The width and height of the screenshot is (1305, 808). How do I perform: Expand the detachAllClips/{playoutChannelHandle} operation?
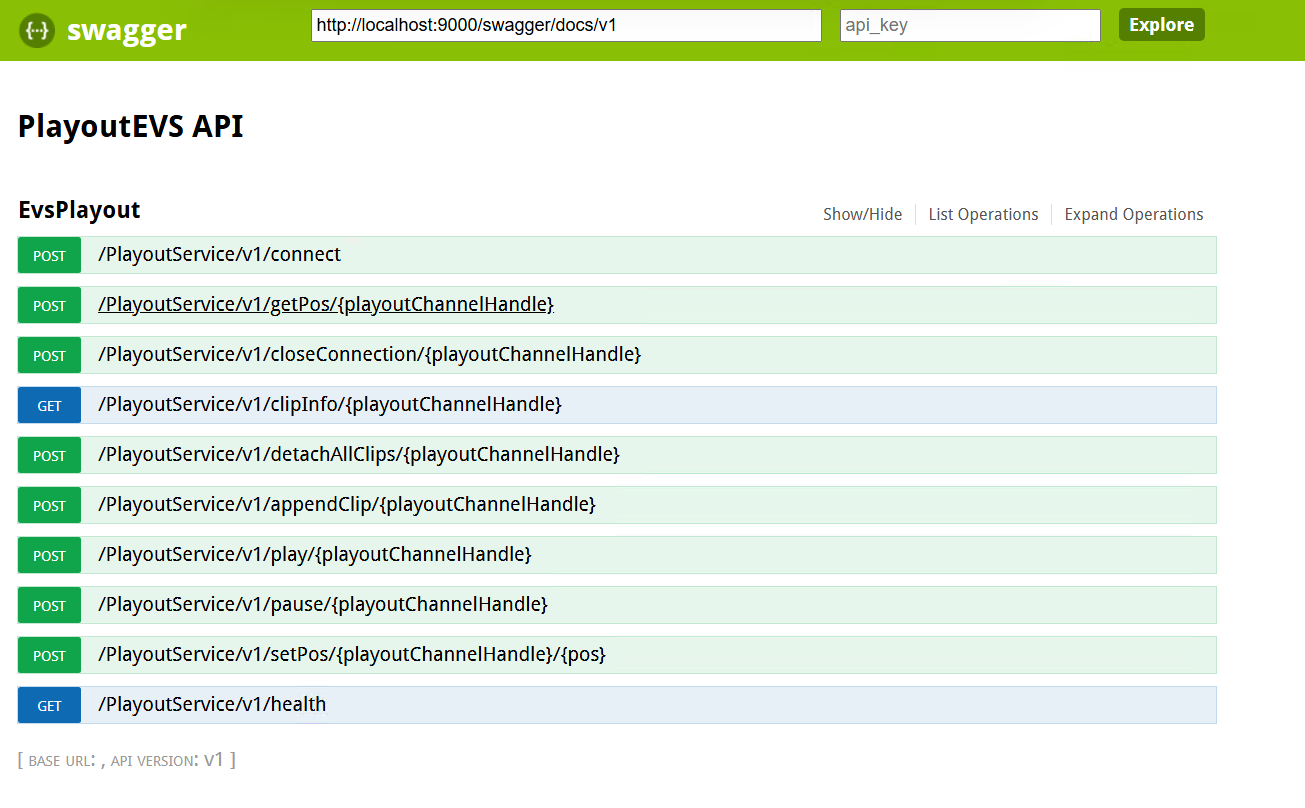tap(359, 455)
